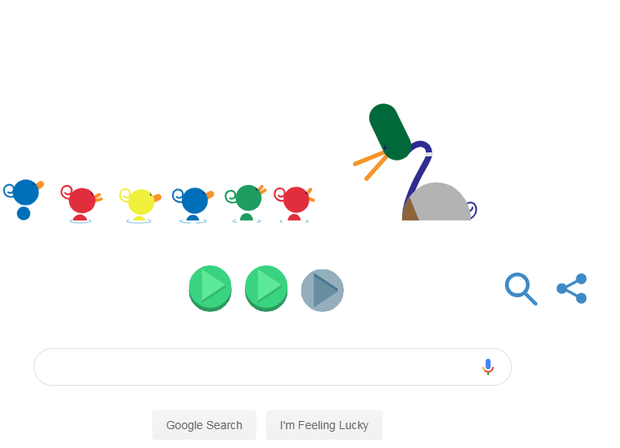Click the share icon

coord(572,289)
